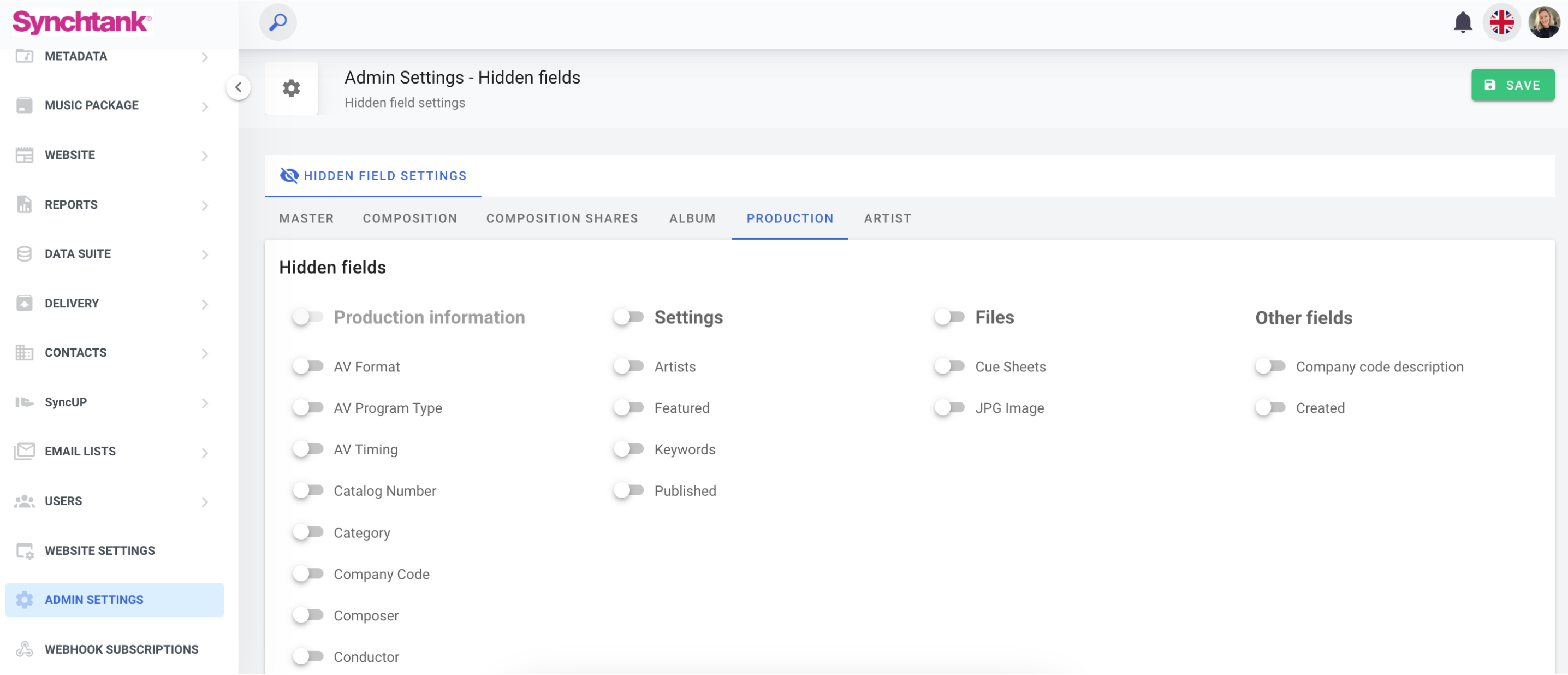Switch to the Artist tab
Viewport: 1568px width, 675px height.
[x=887, y=218]
